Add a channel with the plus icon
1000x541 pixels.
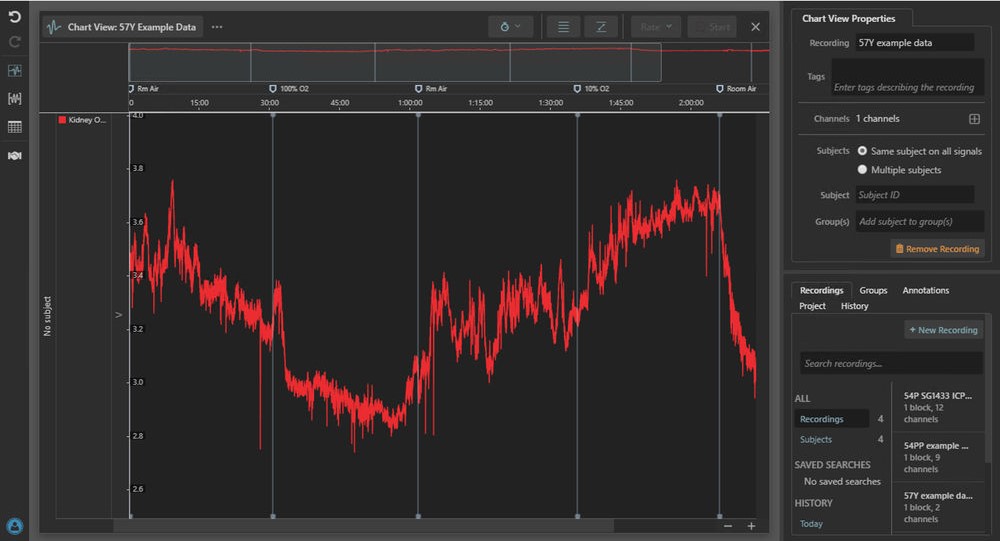(x=974, y=119)
